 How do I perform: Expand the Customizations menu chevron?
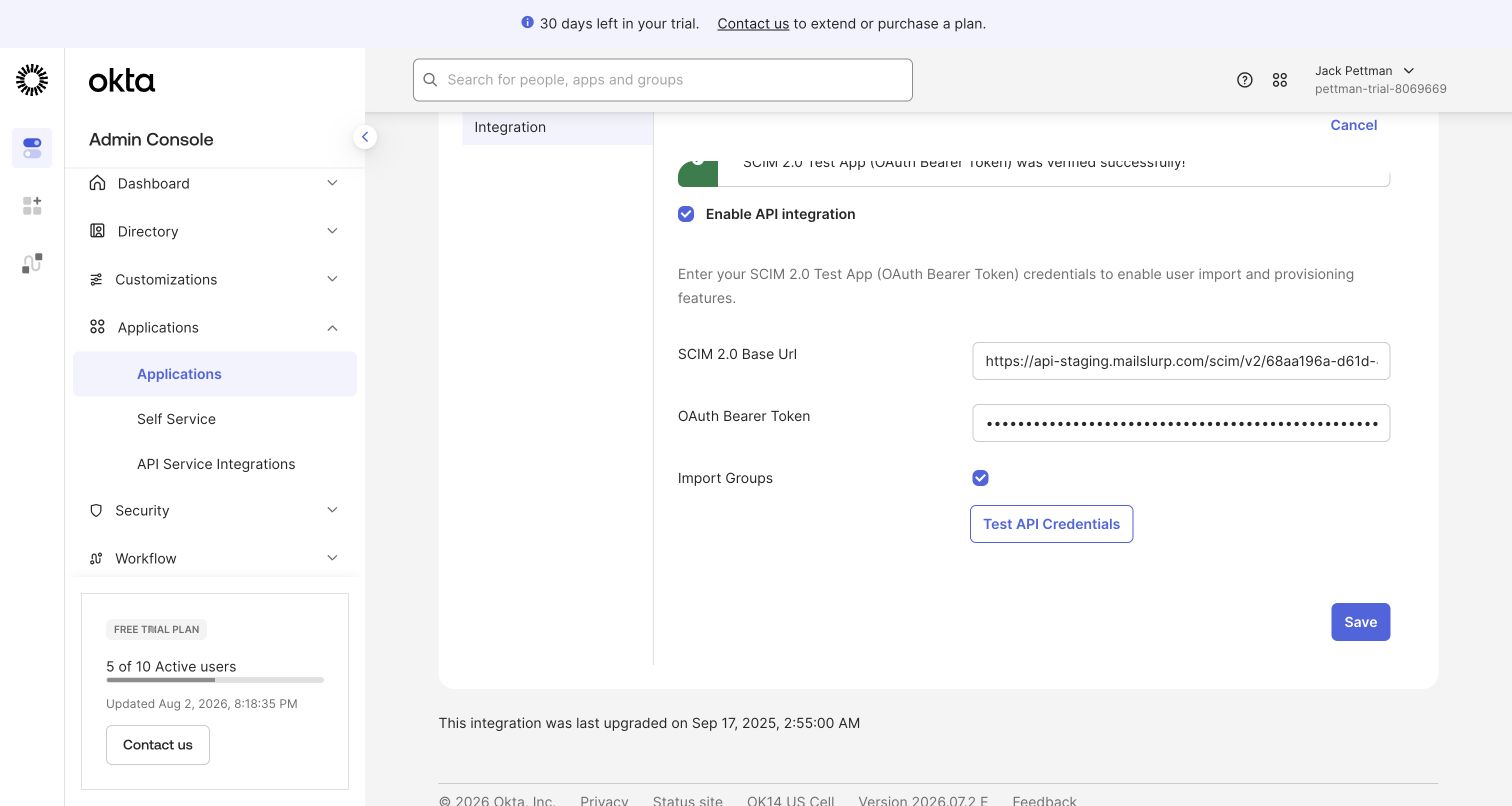pos(333,279)
